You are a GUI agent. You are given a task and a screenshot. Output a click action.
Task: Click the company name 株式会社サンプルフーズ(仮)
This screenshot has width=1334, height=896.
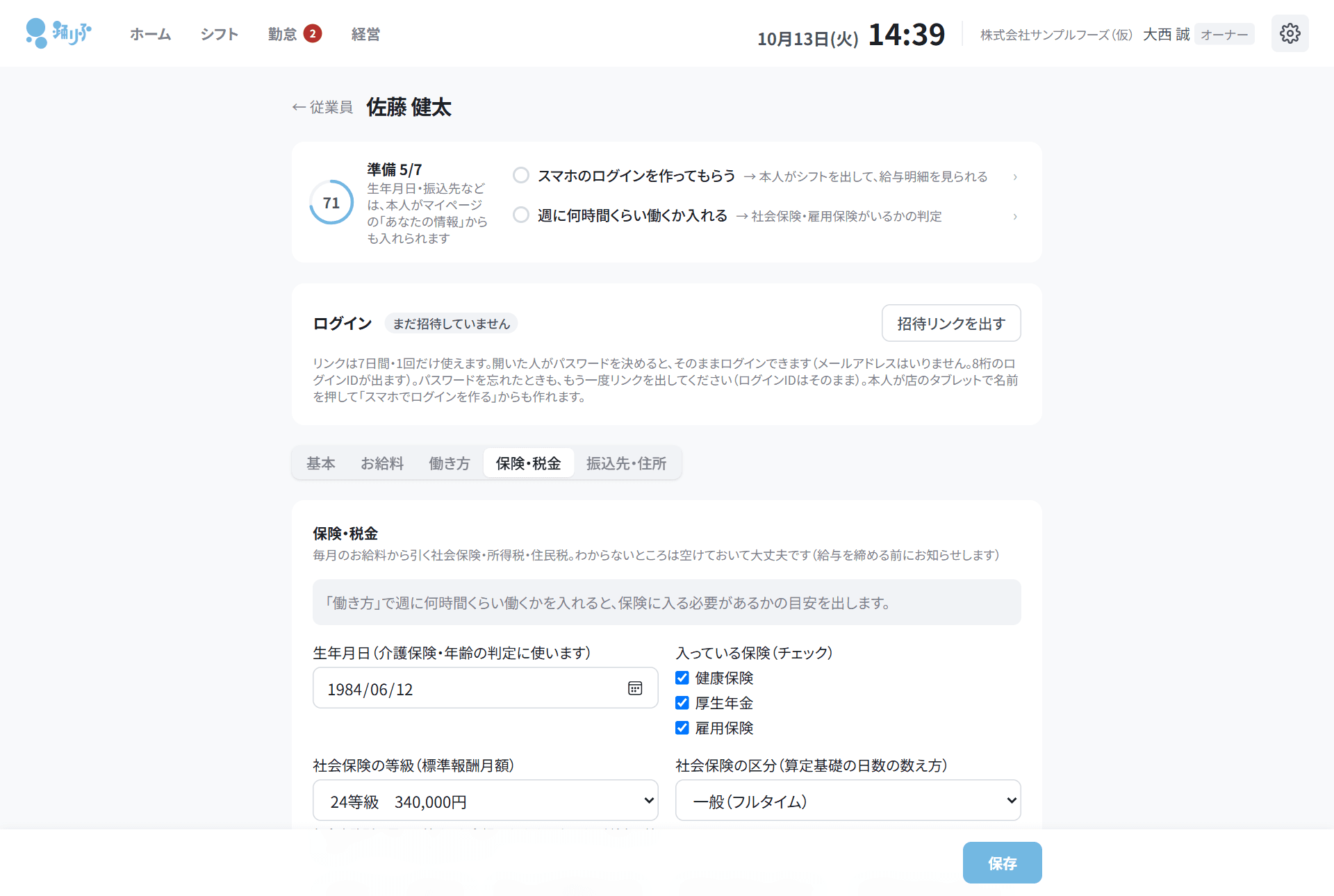[x=1056, y=35]
